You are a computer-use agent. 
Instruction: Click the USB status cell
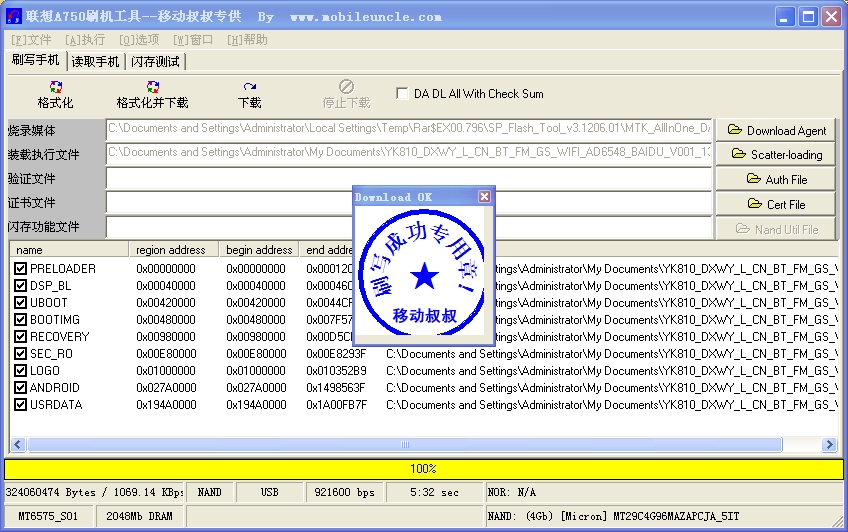tap(269, 493)
